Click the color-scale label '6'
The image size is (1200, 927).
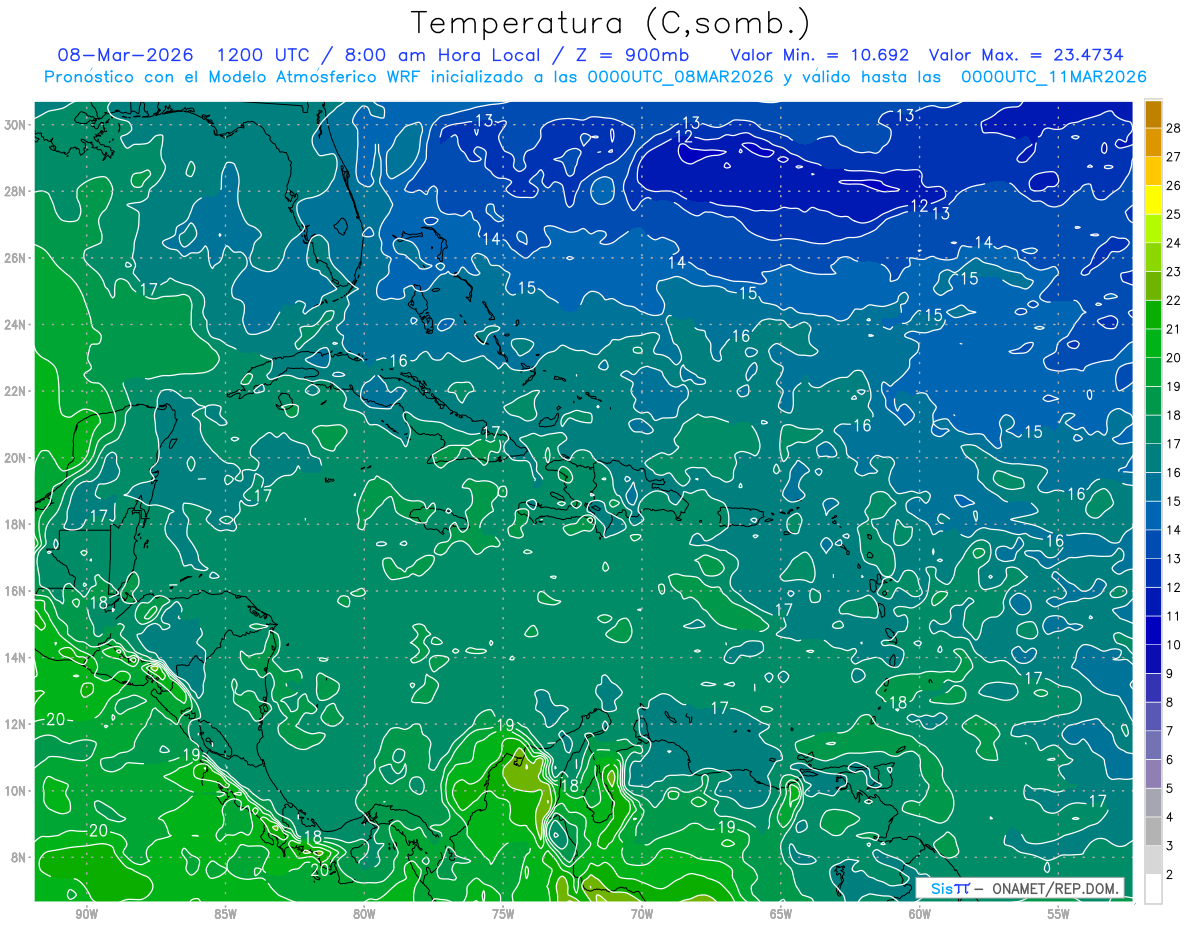(1171, 760)
